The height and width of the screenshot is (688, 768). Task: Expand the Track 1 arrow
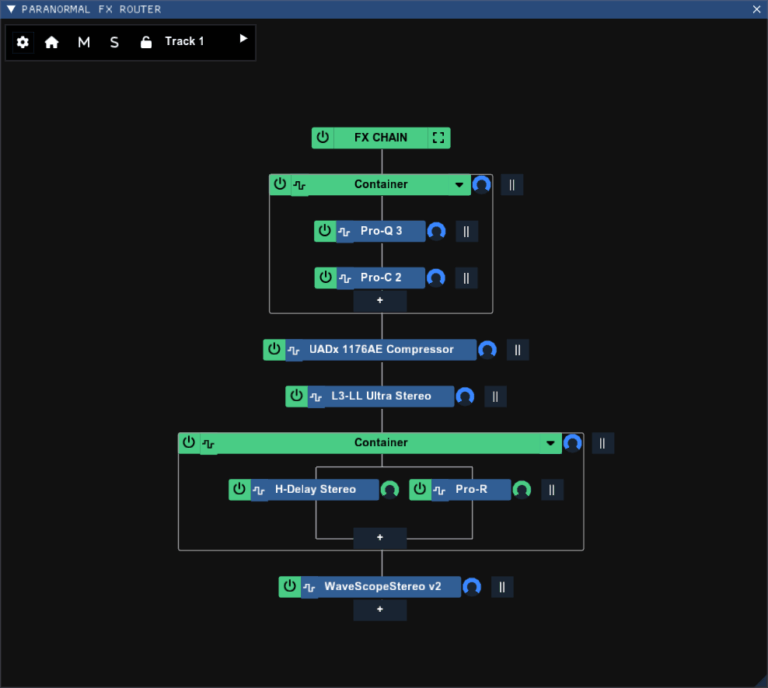pyautogui.click(x=243, y=39)
